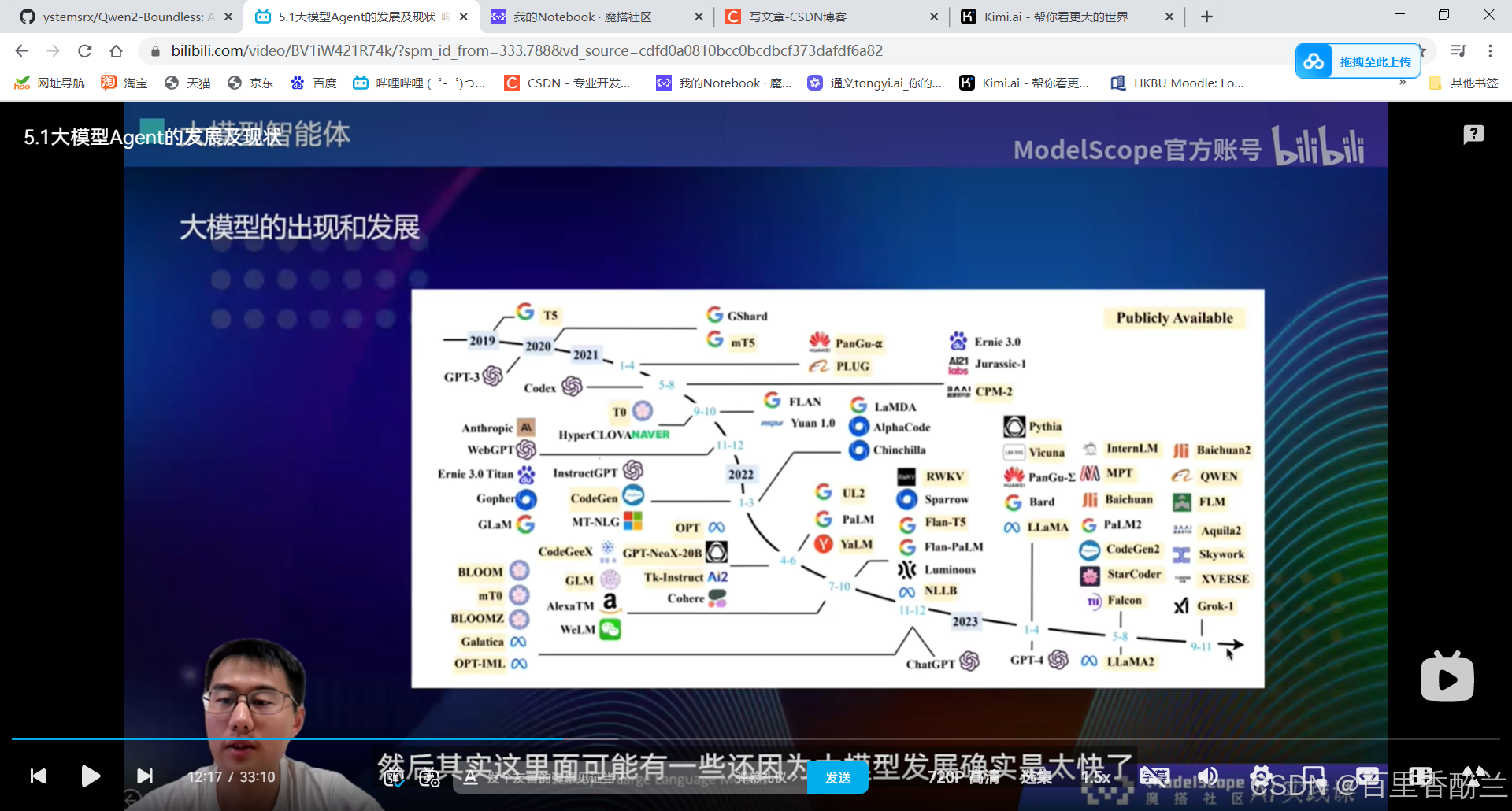Open the player settings gear
This screenshot has height=811, width=1512.
(x=1261, y=776)
